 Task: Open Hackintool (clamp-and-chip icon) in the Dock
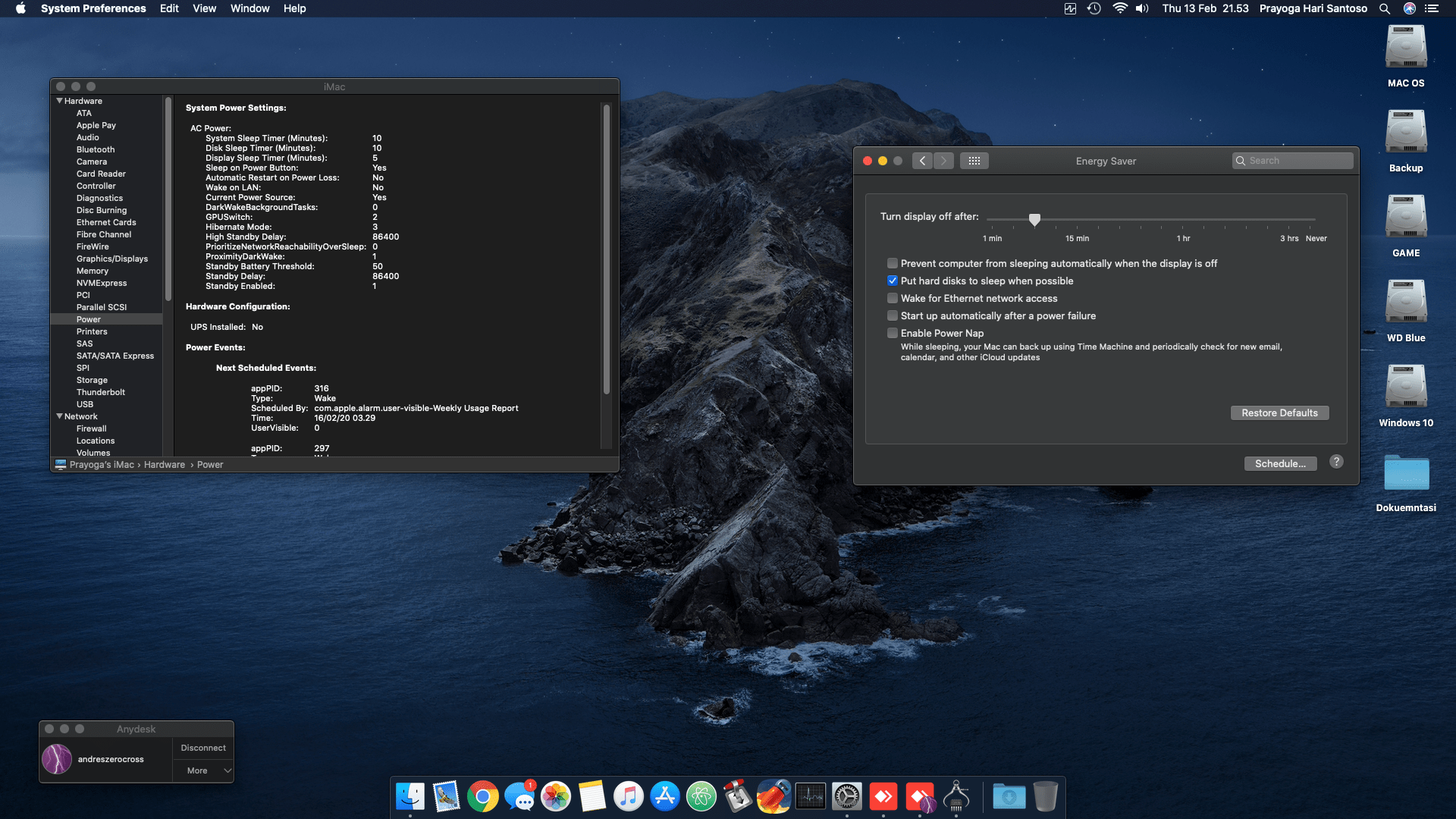(956, 797)
